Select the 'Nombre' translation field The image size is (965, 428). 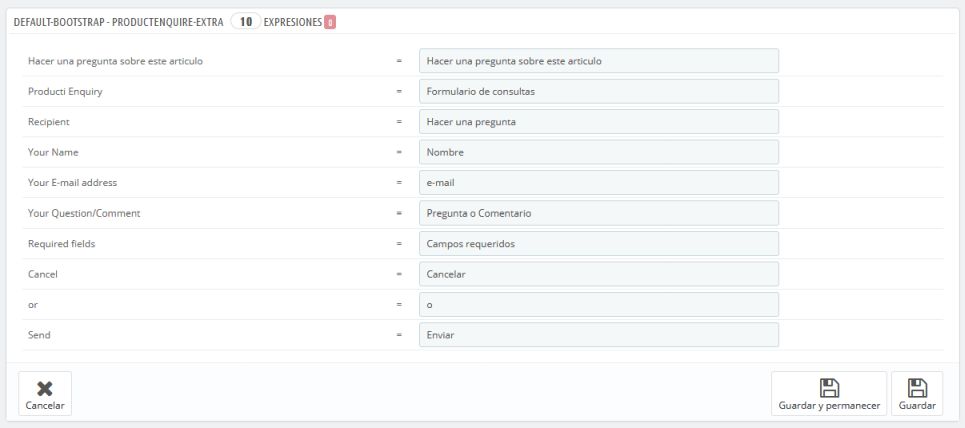[598, 152]
